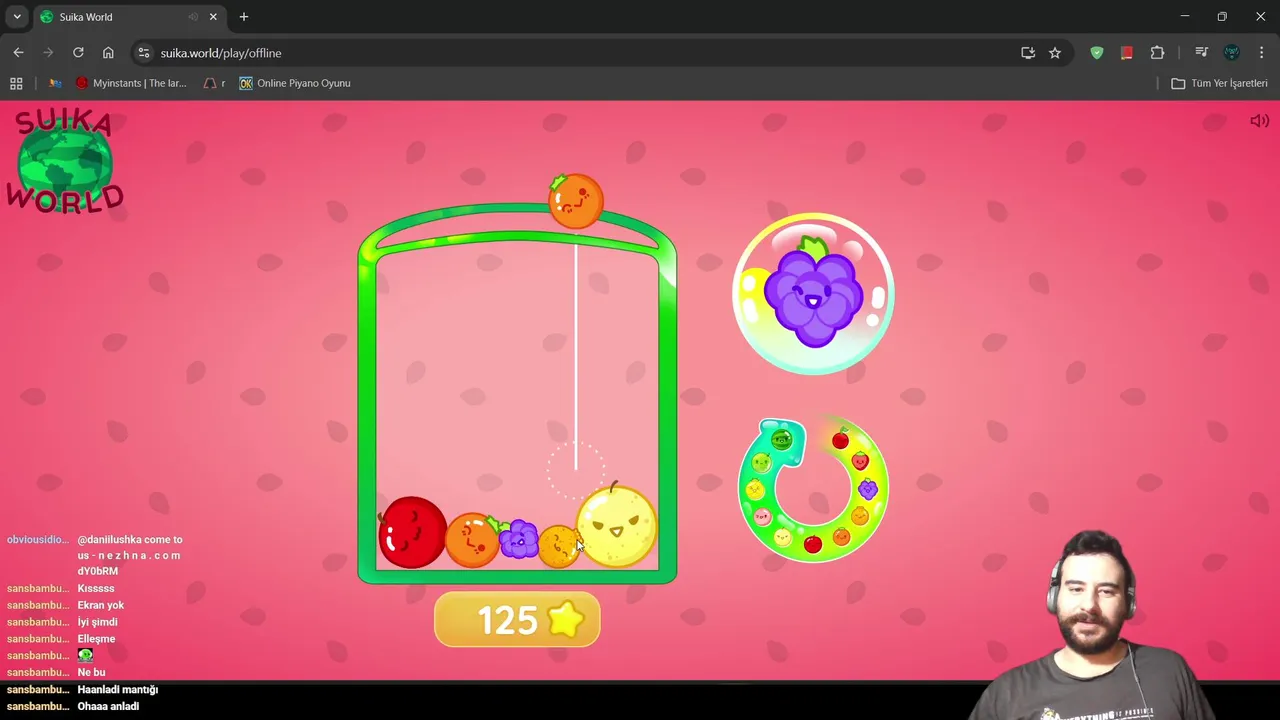Click chat message 'Haanladi mantığı'
1280x720 pixels.
point(118,689)
